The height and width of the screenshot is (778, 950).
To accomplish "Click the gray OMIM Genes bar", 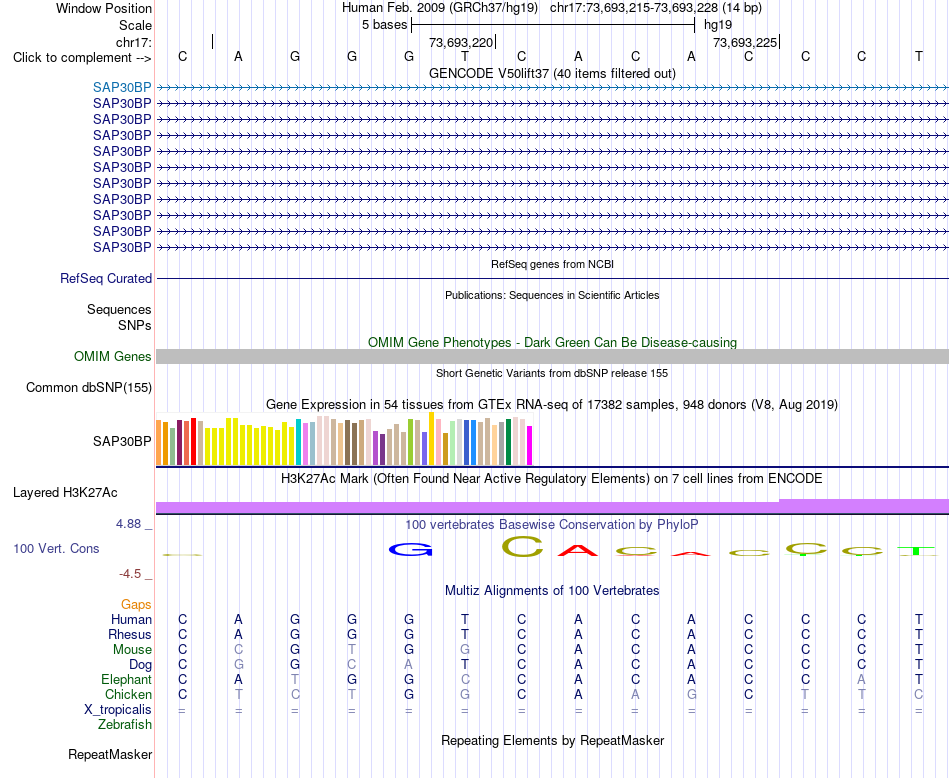I will click(552, 356).
